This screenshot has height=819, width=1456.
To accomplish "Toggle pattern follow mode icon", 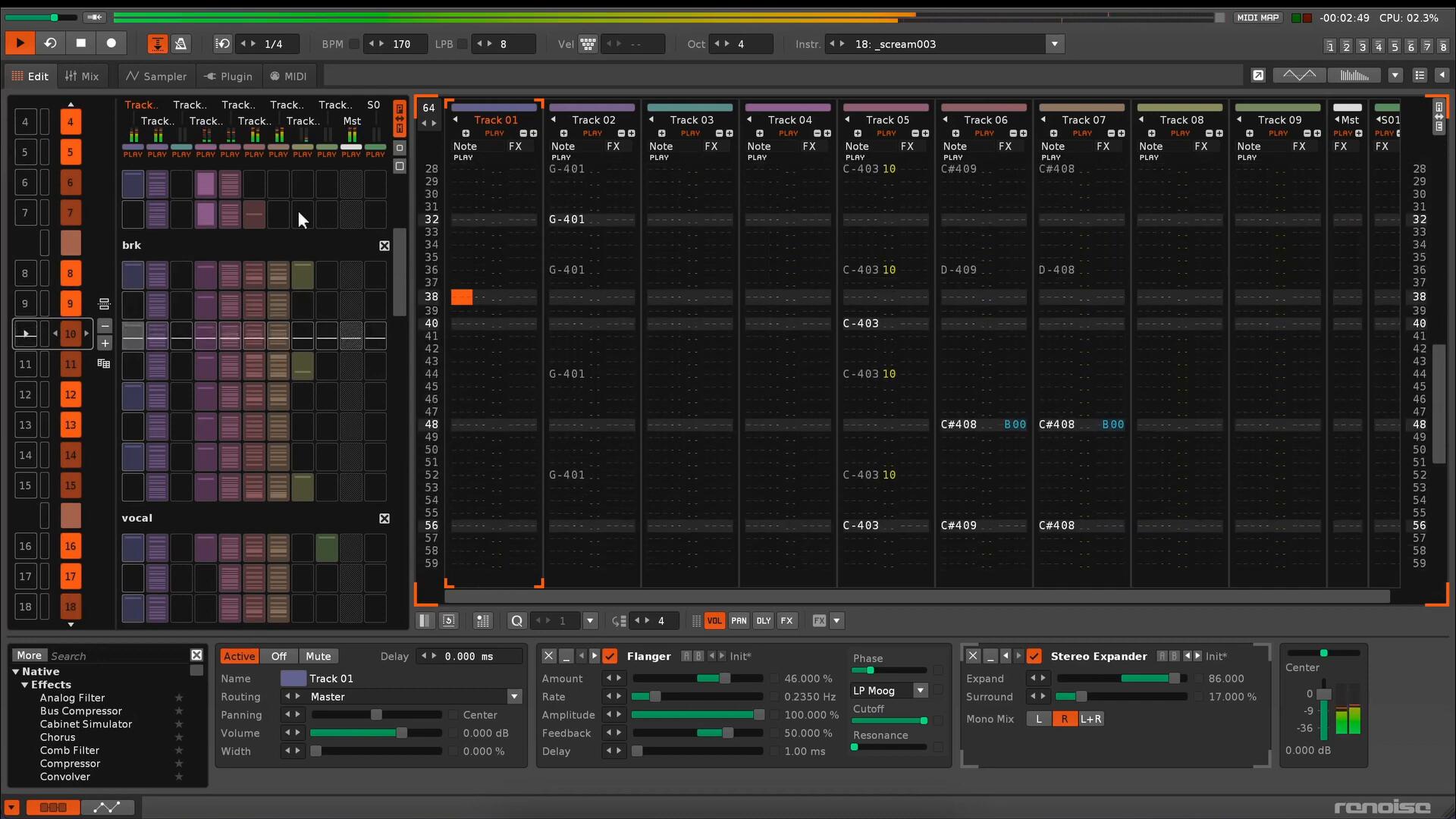I will click(157, 44).
